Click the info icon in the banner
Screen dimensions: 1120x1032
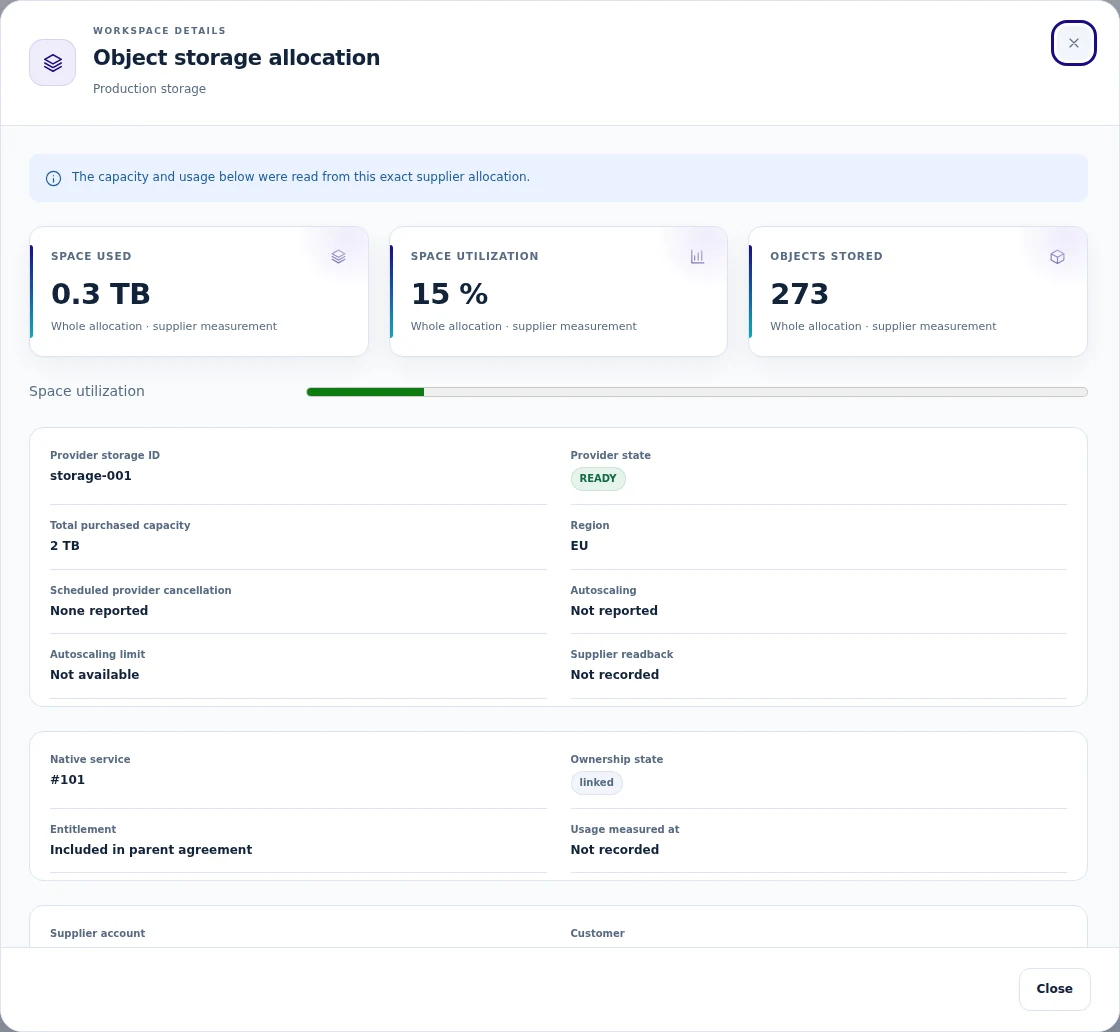pos(54,179)
